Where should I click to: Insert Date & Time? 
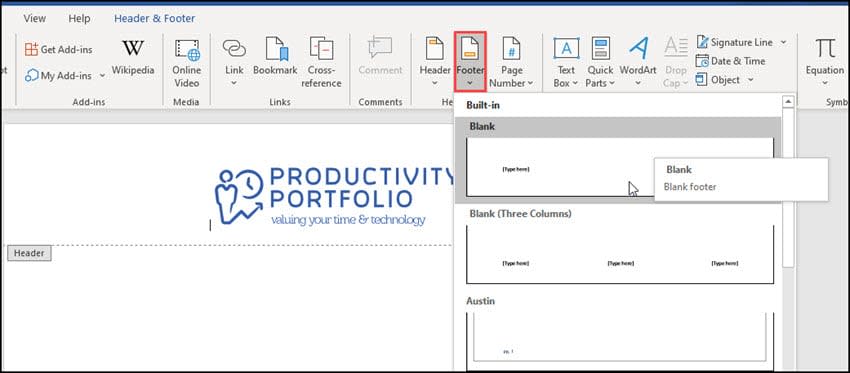pyautogui.click(x=731, y=61)
